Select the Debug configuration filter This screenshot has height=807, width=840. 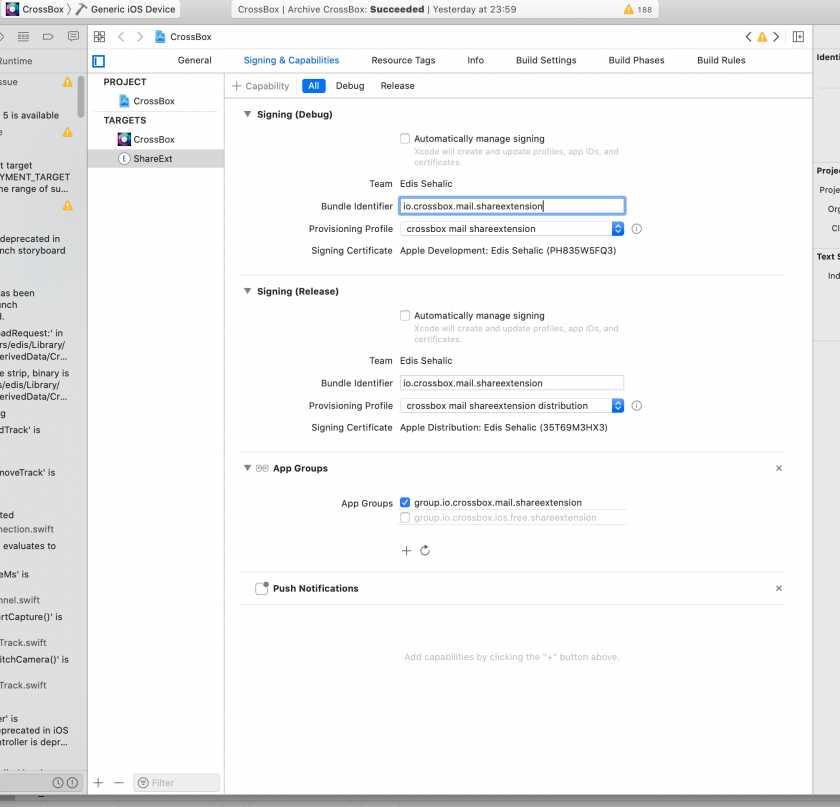point(350,86)
